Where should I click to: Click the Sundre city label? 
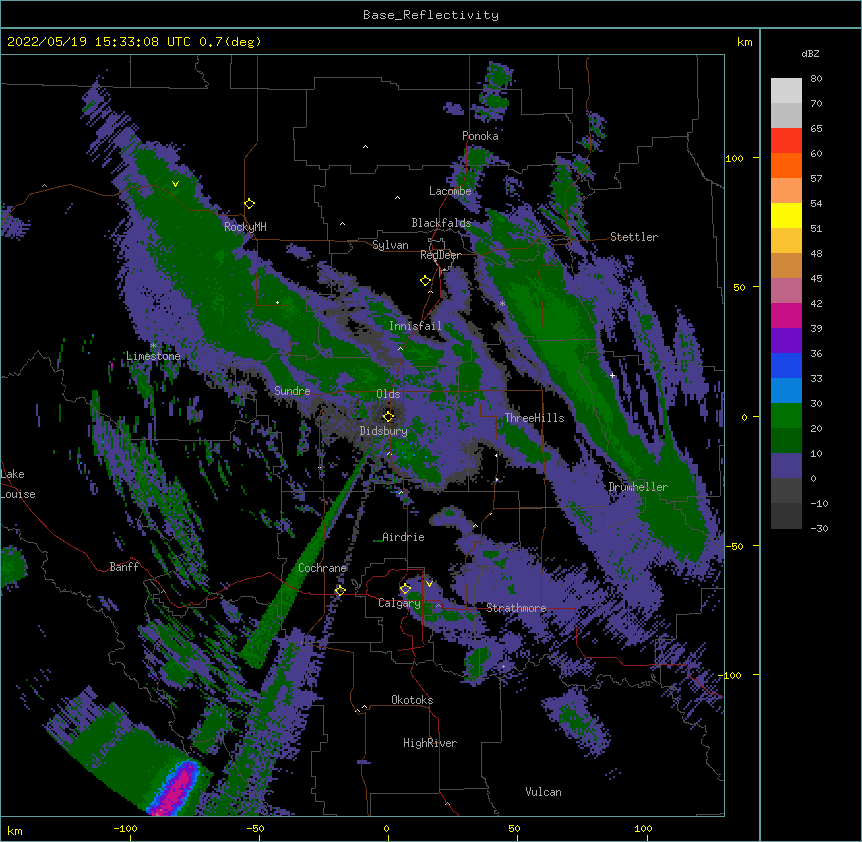click(x=292, y=391)
